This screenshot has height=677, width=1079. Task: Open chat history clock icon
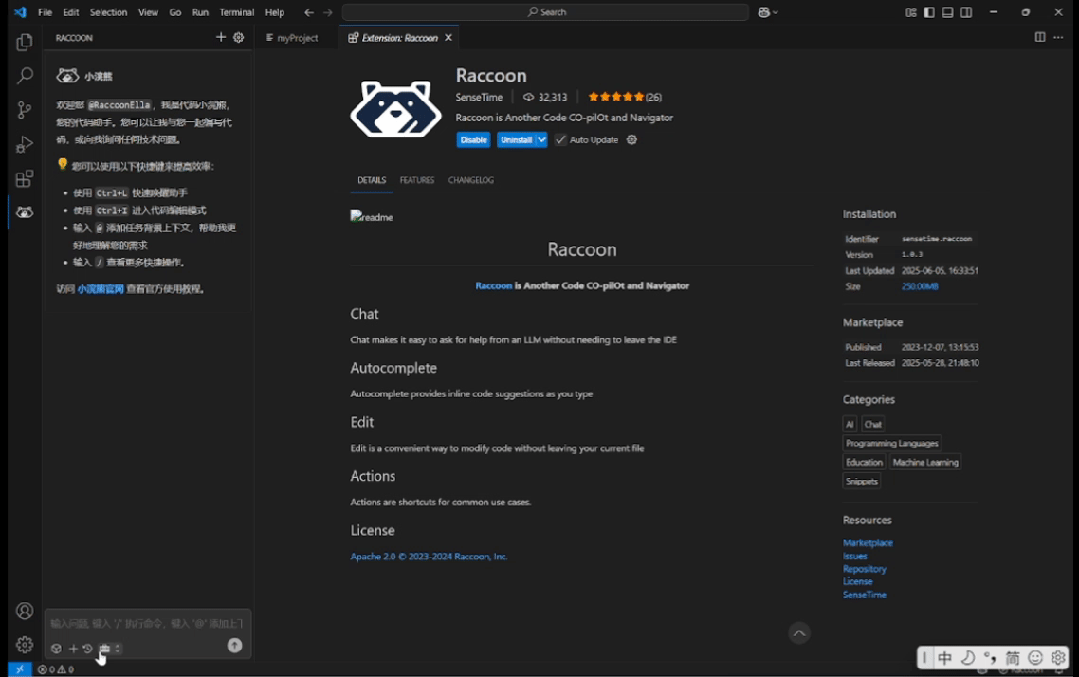(87, 648)
